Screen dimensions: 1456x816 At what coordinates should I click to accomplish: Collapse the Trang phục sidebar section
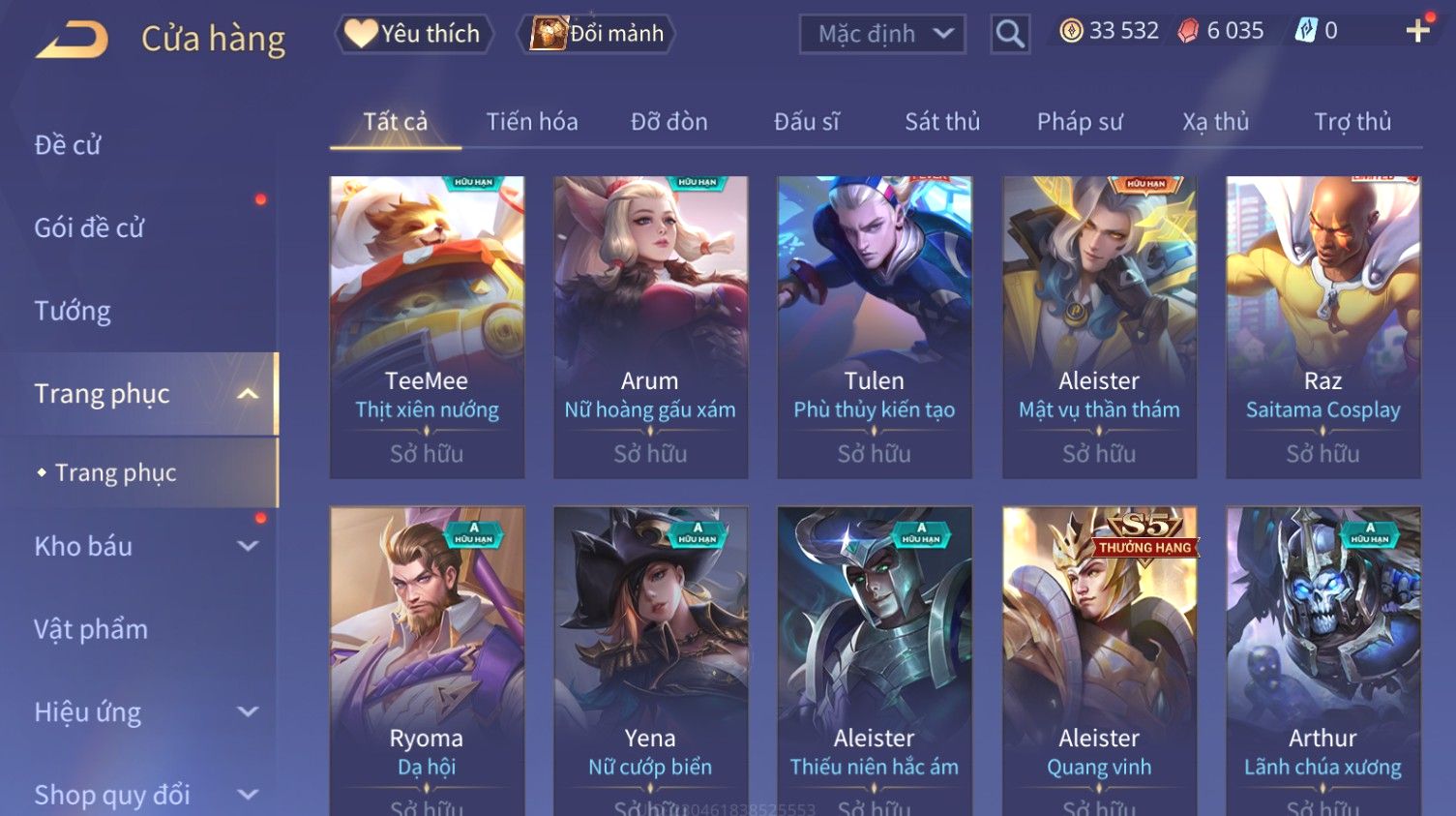point(248,393)
